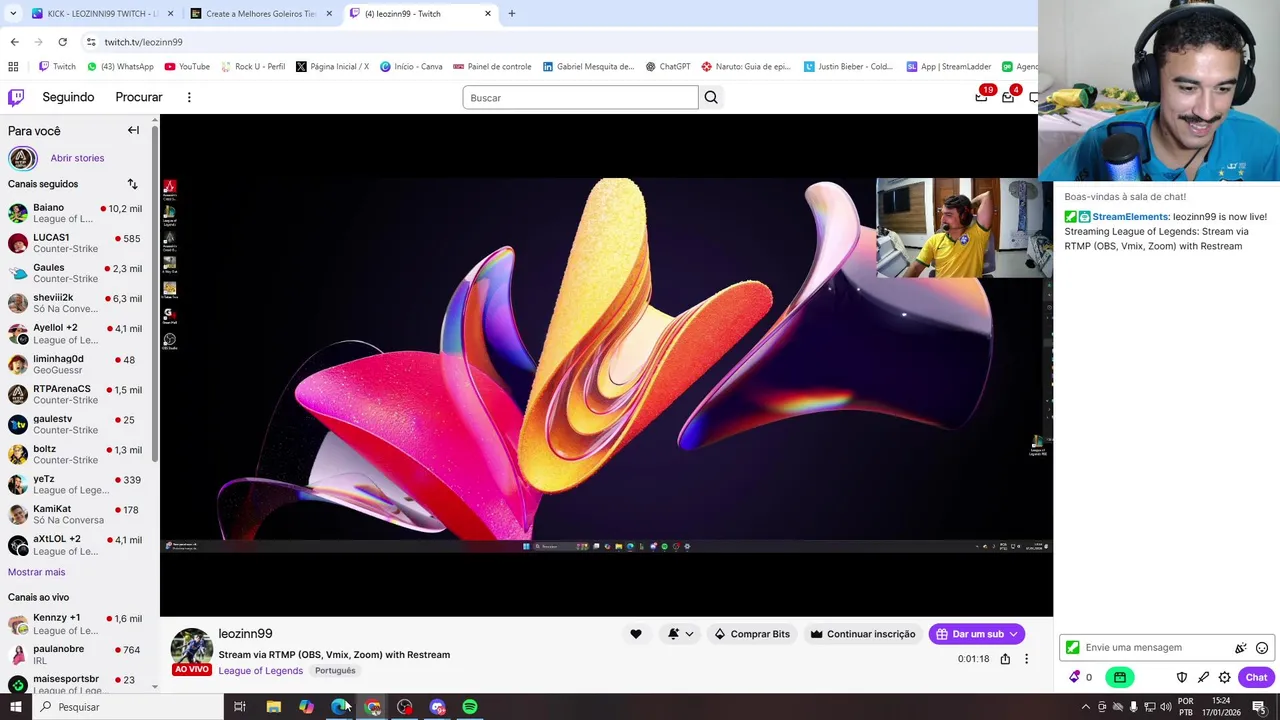1280x720 pixels.
Task: Open Microsoft Edge in the taskbar
Action: coord(340,707)
